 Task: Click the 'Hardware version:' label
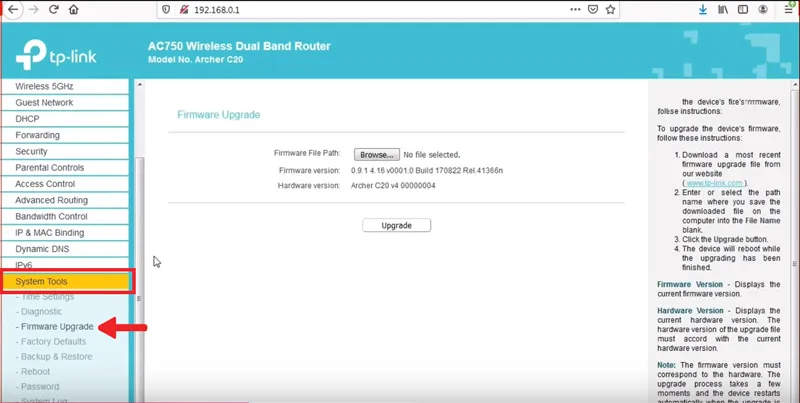309,186
